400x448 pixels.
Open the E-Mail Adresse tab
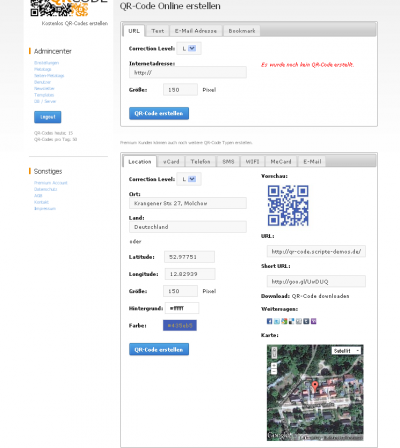pos(196,31)
